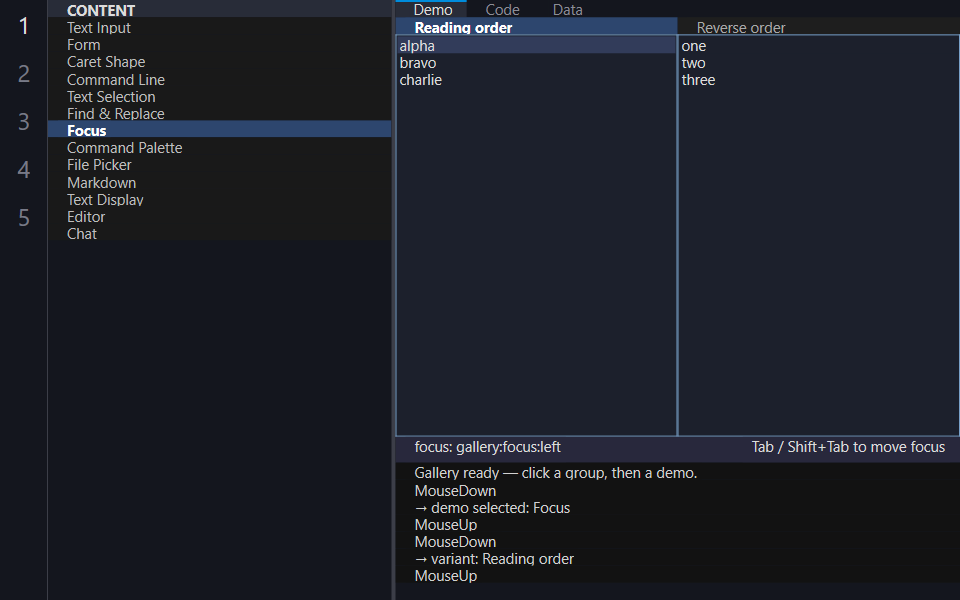Viewport: 960px width, 600px height.
Task: Open the Chat demo
Action: (x=219, y=234)
